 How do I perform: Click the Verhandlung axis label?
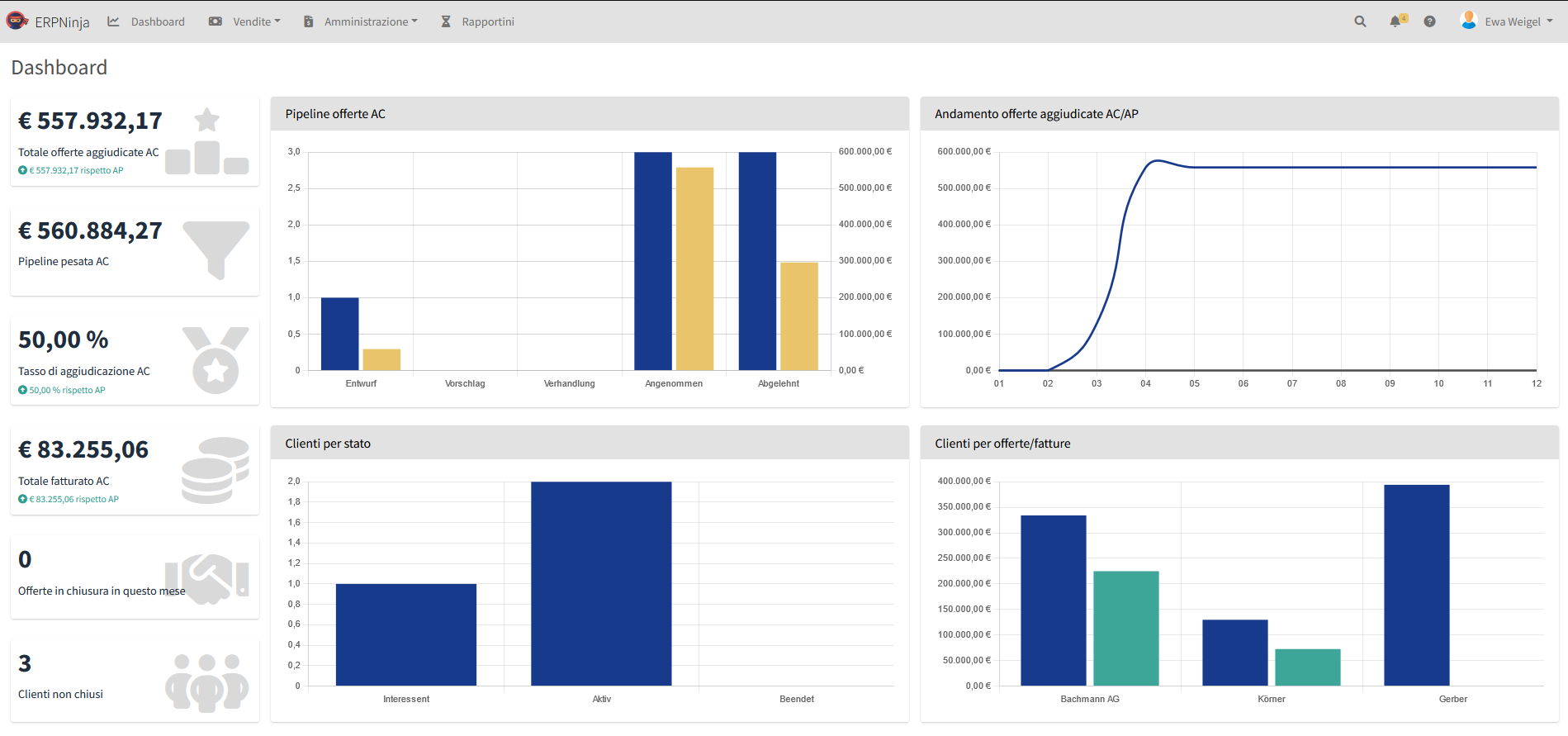click(x=570, y=383)
